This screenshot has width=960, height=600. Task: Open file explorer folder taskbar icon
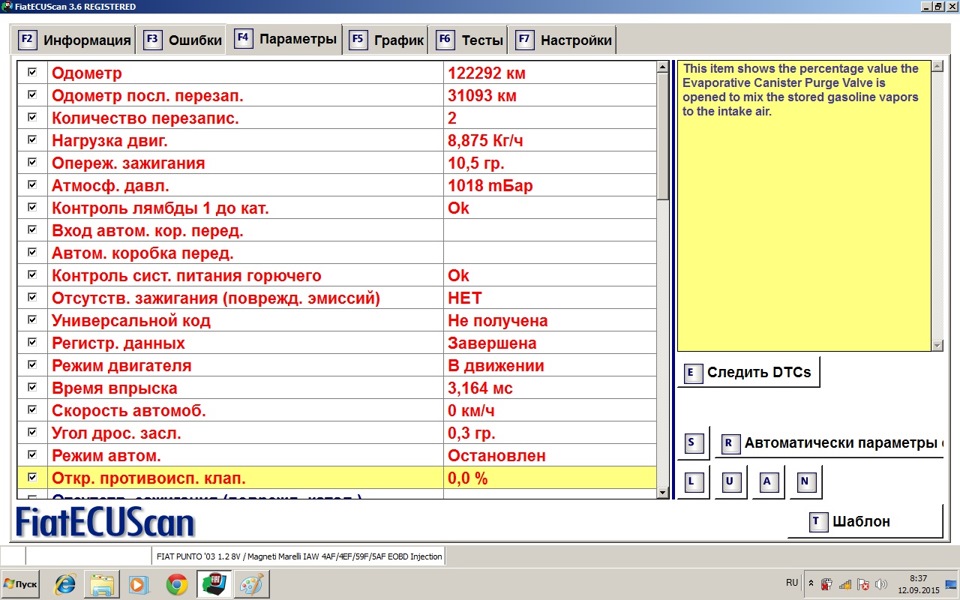[x=101, y=584]
